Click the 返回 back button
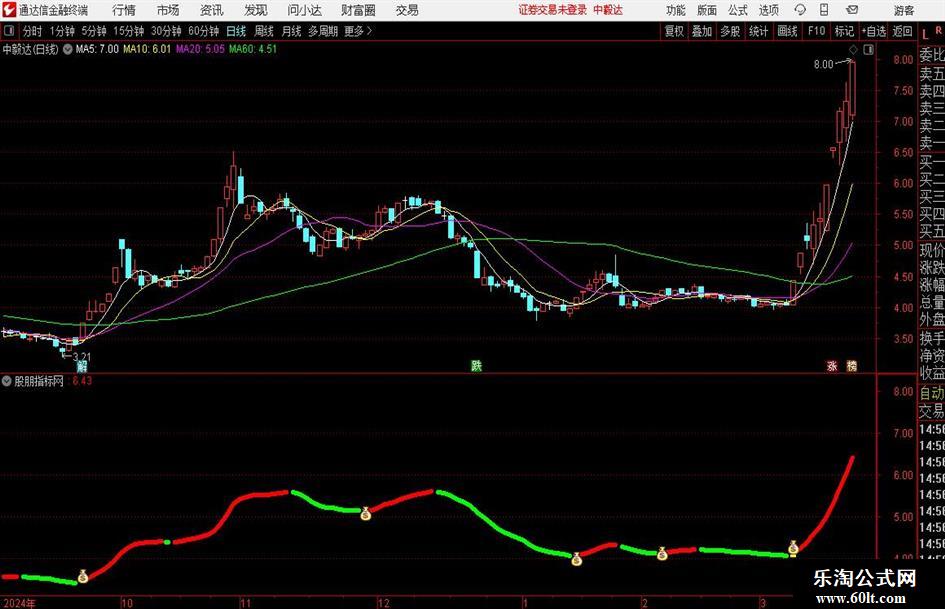945x609 pixels. (x=902, y=31)
